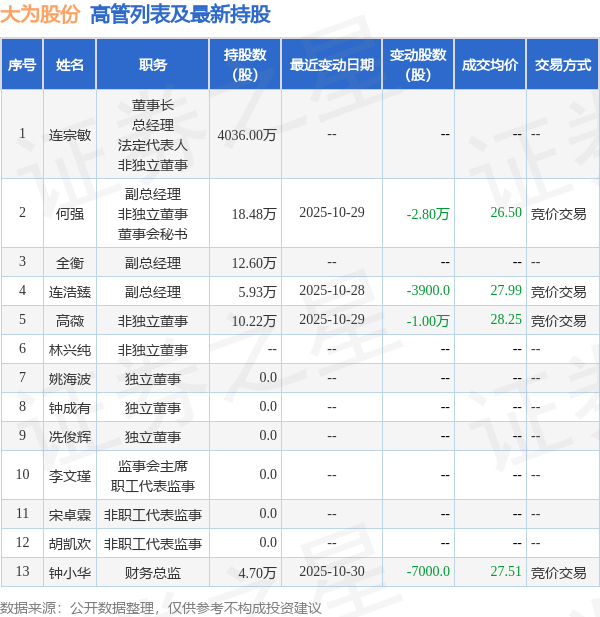Screen dimensions: 600x617
Task: Select the 最近变动日期 column header
Action: tap(332, 65)
